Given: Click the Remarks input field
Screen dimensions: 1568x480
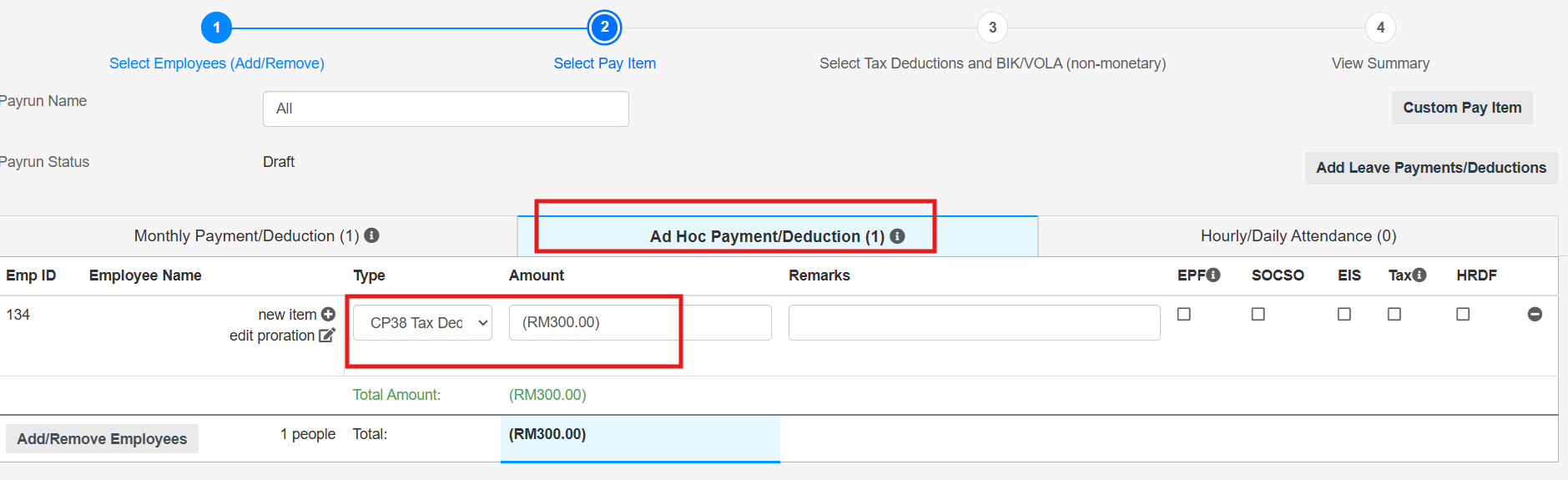Looking at the screenshot, I should tap(974, 323).
